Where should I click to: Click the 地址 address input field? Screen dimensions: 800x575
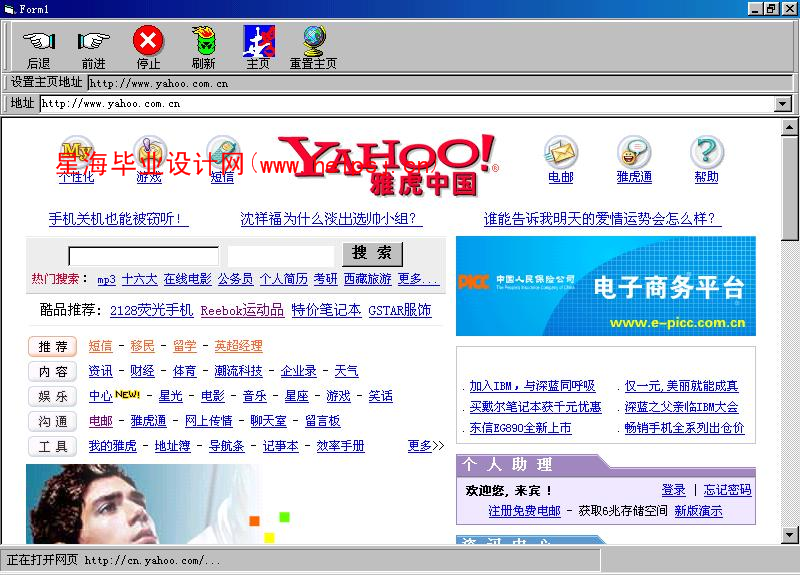(x=407, y=104)
